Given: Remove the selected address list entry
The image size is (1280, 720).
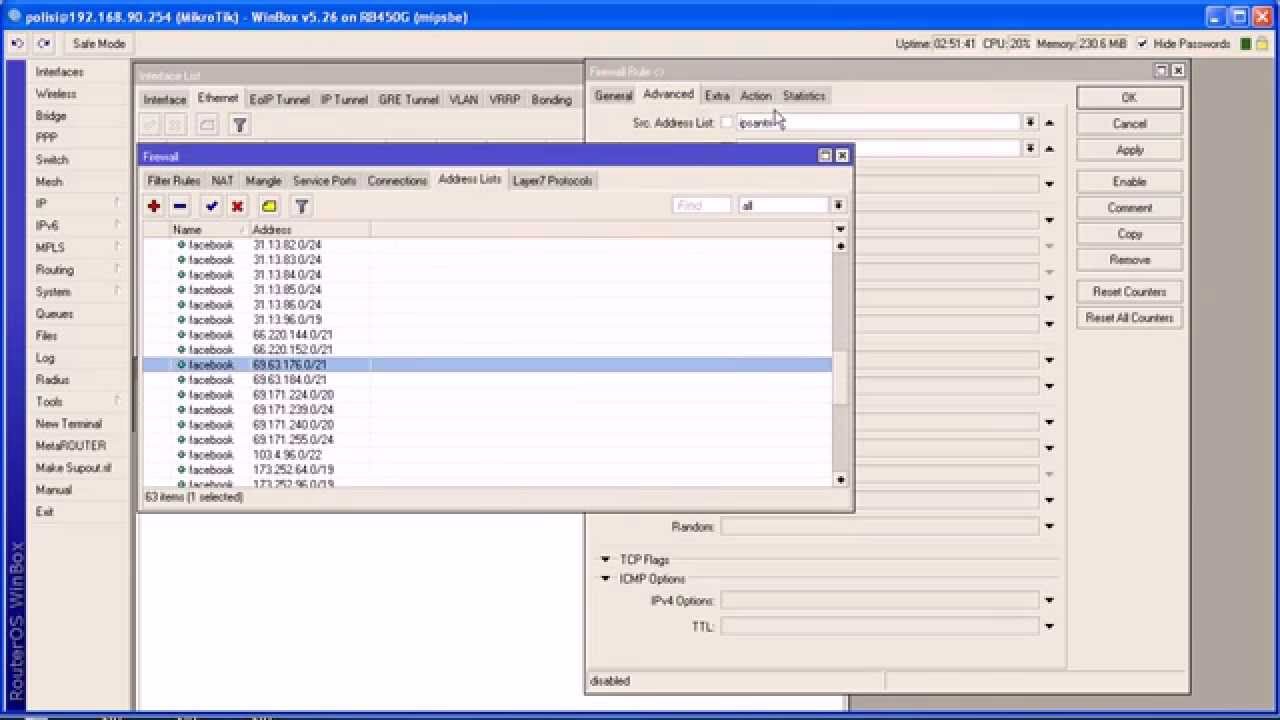Looking at the screenshot, I should [180, 206].
